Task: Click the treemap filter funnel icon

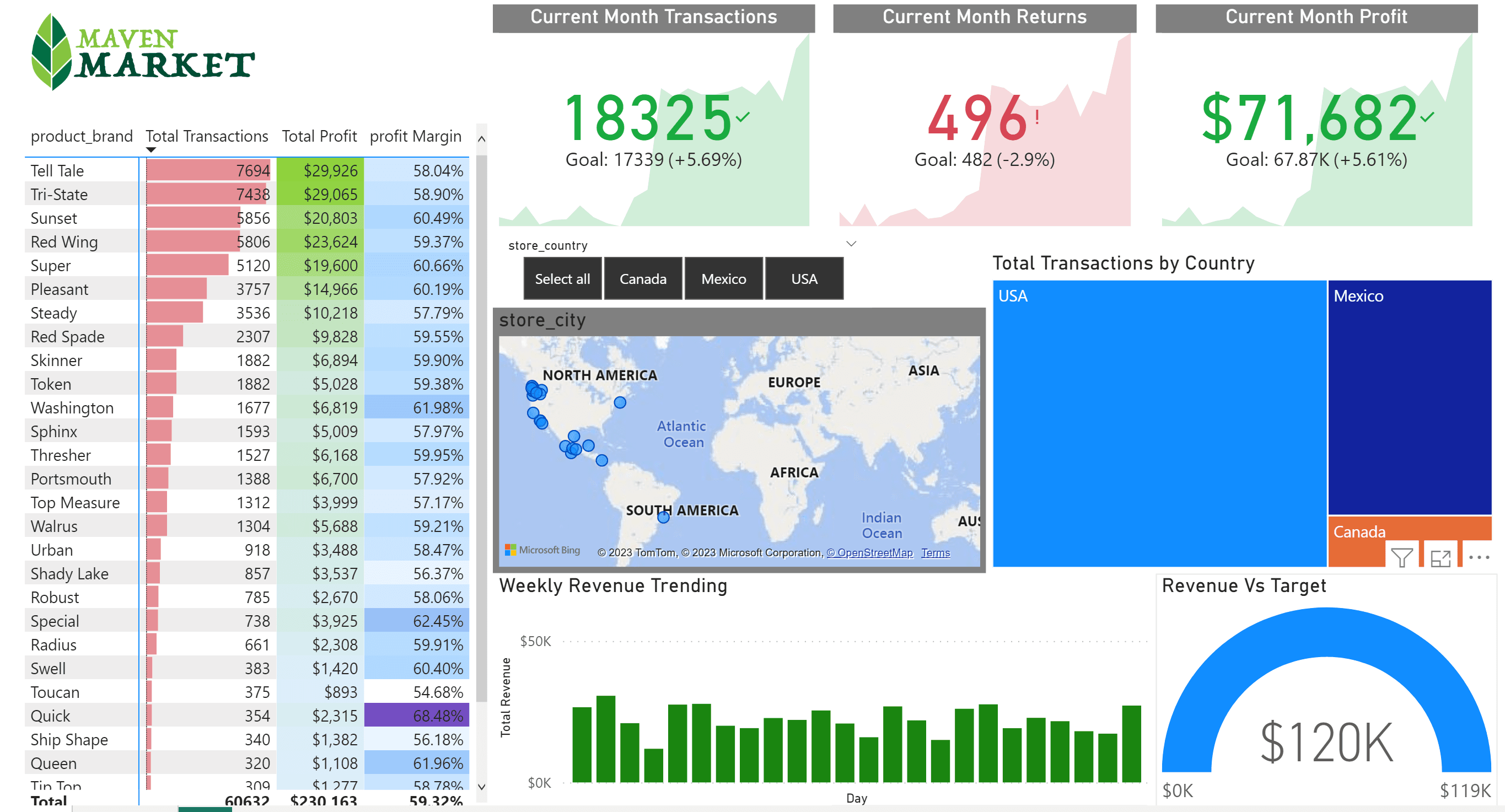Action: click(x=1401, y=558)
